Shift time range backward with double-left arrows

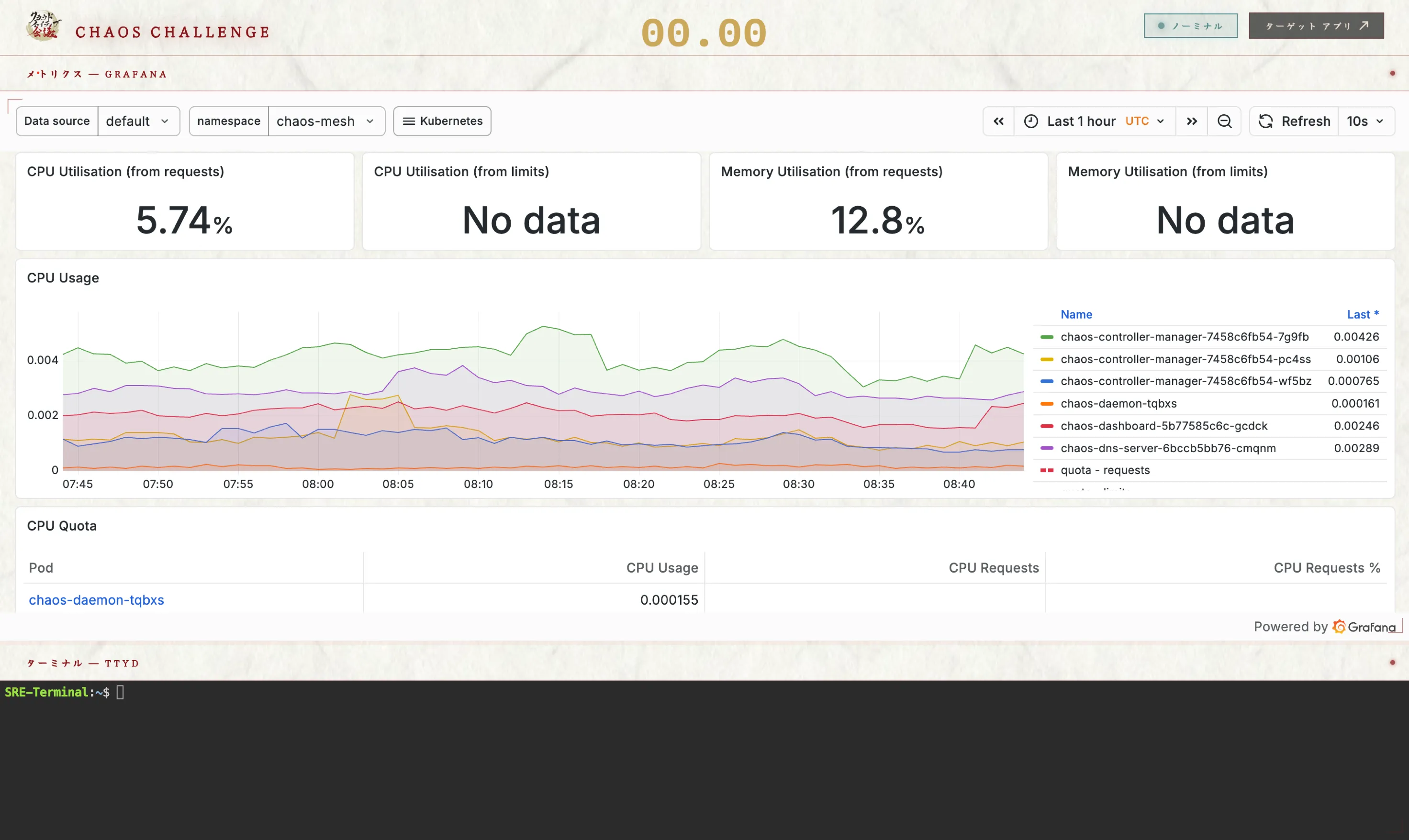[x=998, y=121]
